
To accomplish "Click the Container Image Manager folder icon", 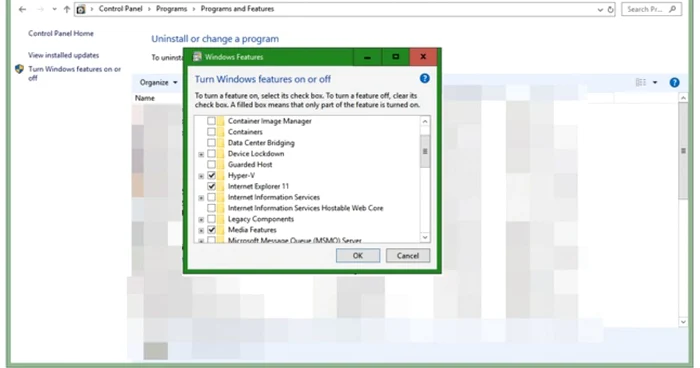I will 221,121.
